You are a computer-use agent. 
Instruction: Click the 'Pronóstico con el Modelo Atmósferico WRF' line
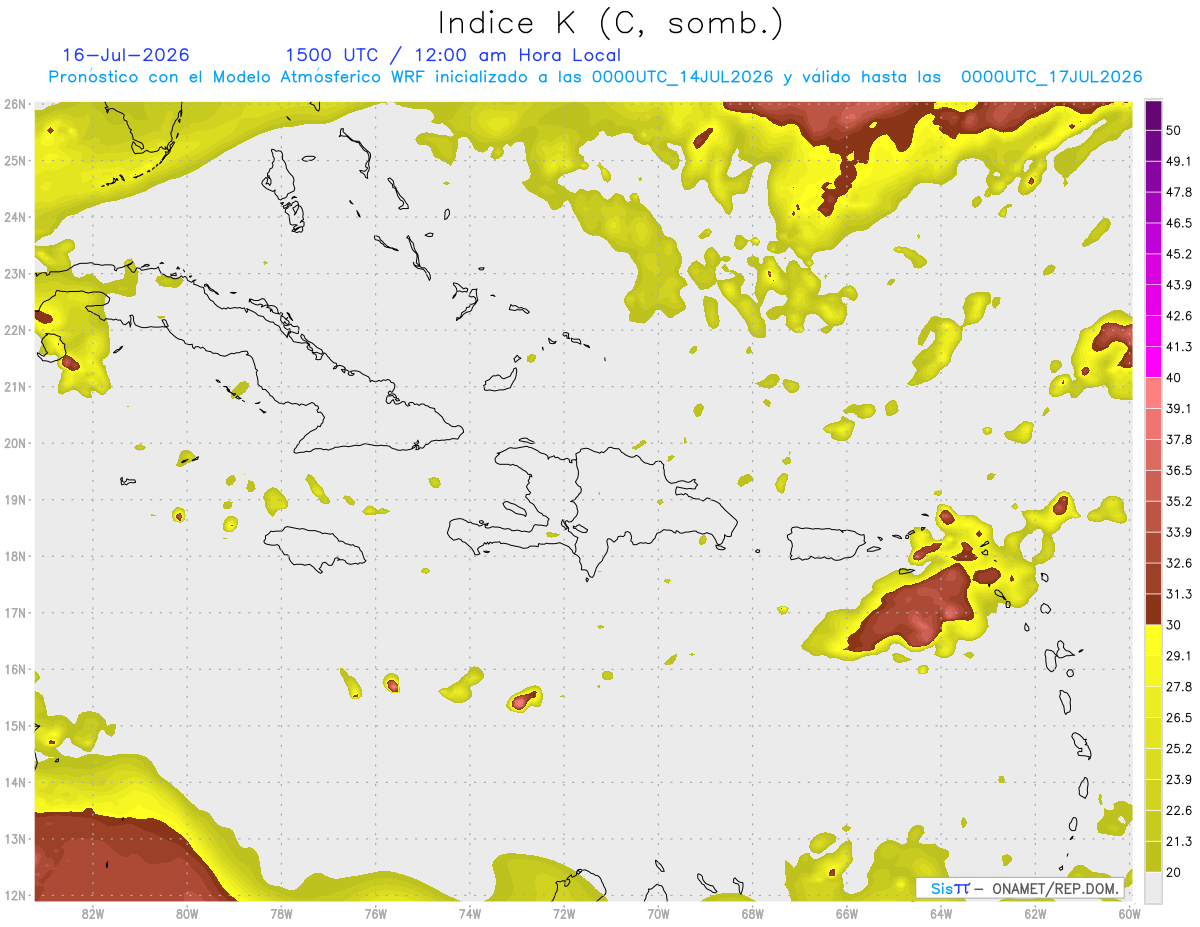point(595,77)
